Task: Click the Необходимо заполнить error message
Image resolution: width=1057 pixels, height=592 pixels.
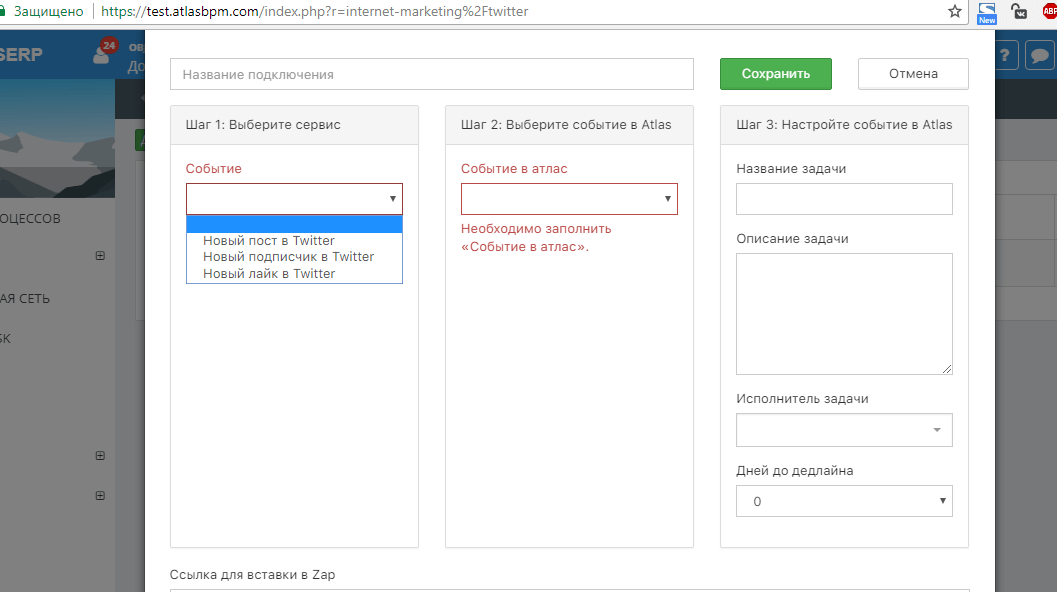Action: coord(536,237)
